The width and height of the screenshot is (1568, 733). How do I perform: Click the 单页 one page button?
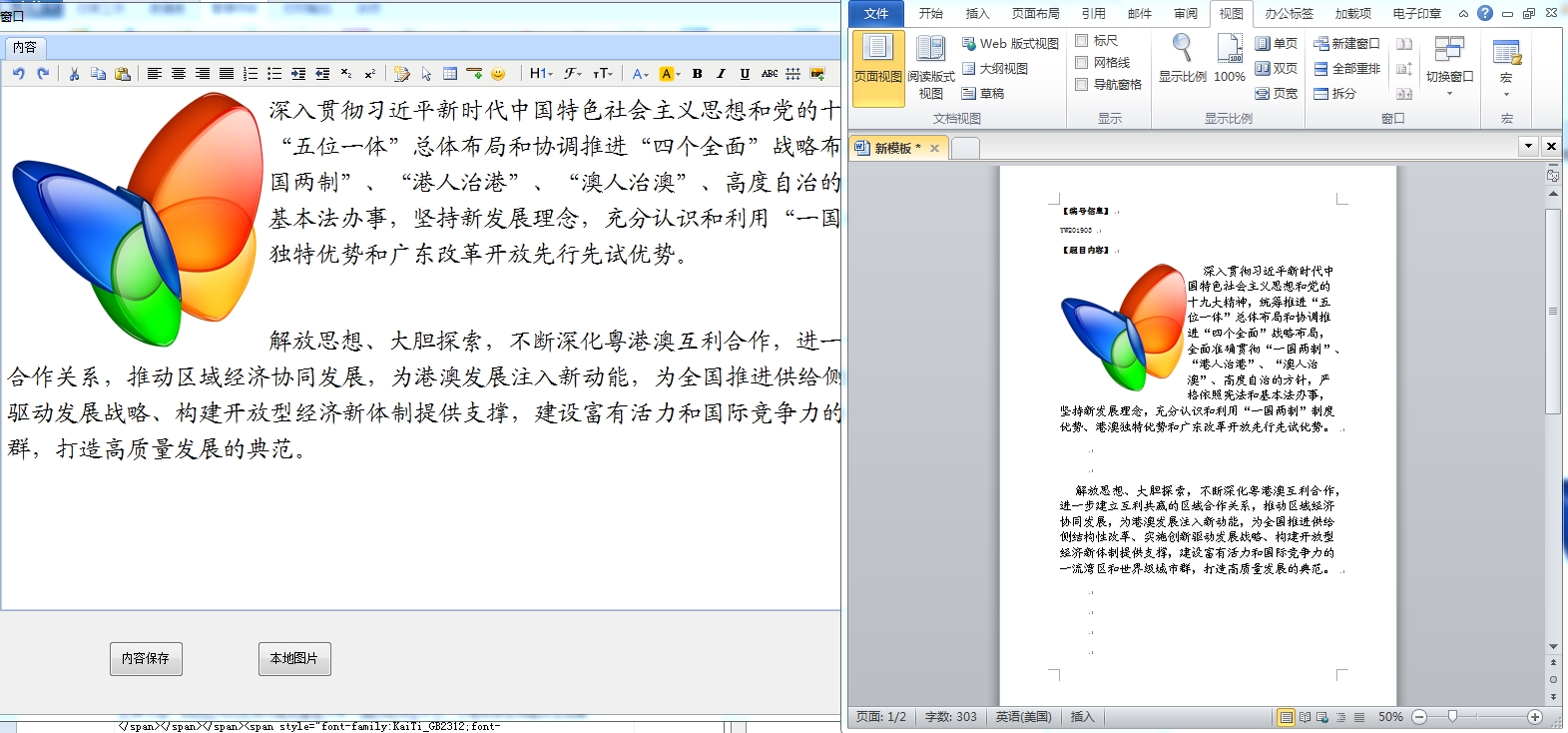pyautogui.click(x=1277, y=44)
